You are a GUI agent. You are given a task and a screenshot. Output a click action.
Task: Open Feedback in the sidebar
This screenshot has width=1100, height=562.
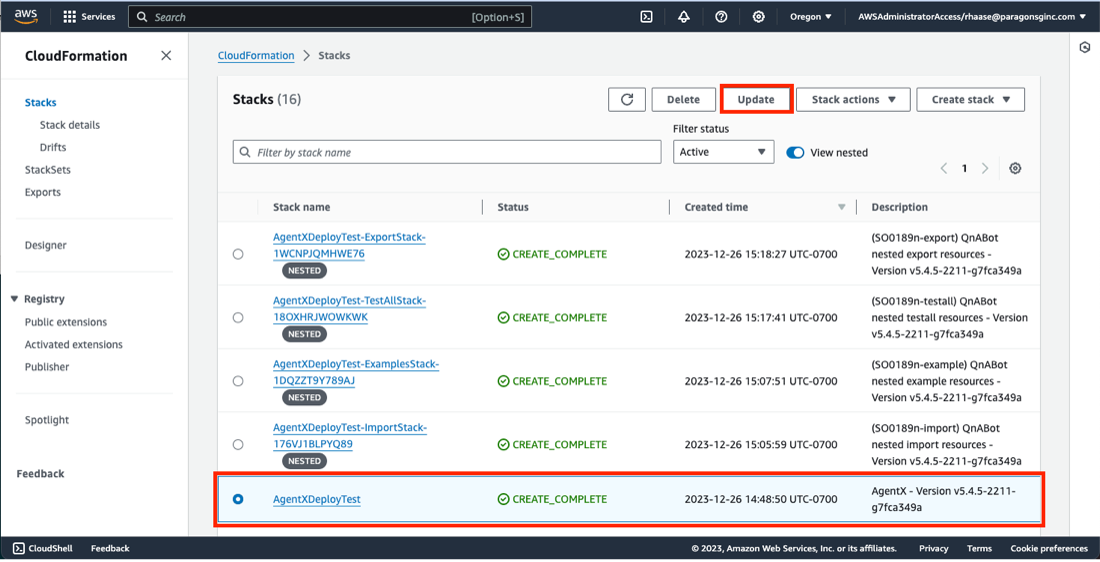click(x=40, y=474)
